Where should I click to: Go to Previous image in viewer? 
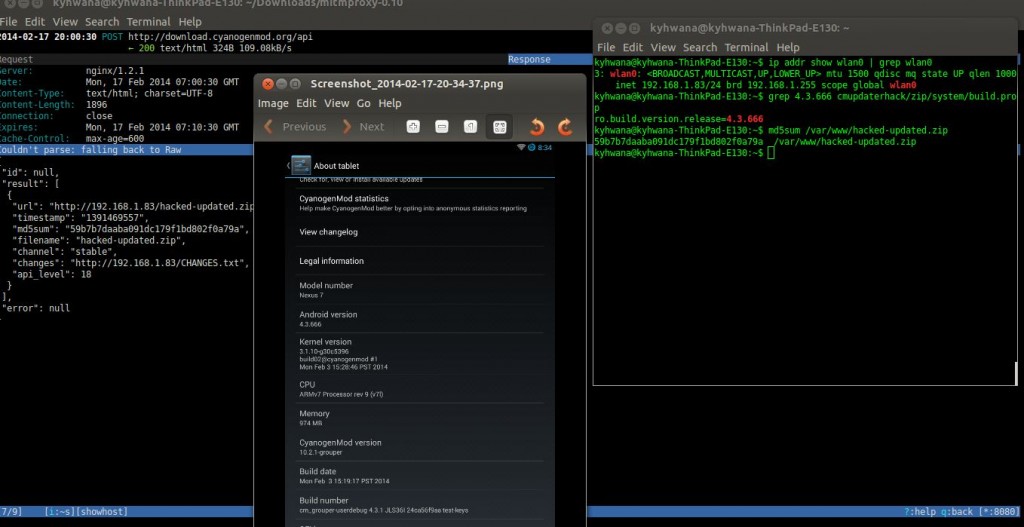[x=295, y=127]
